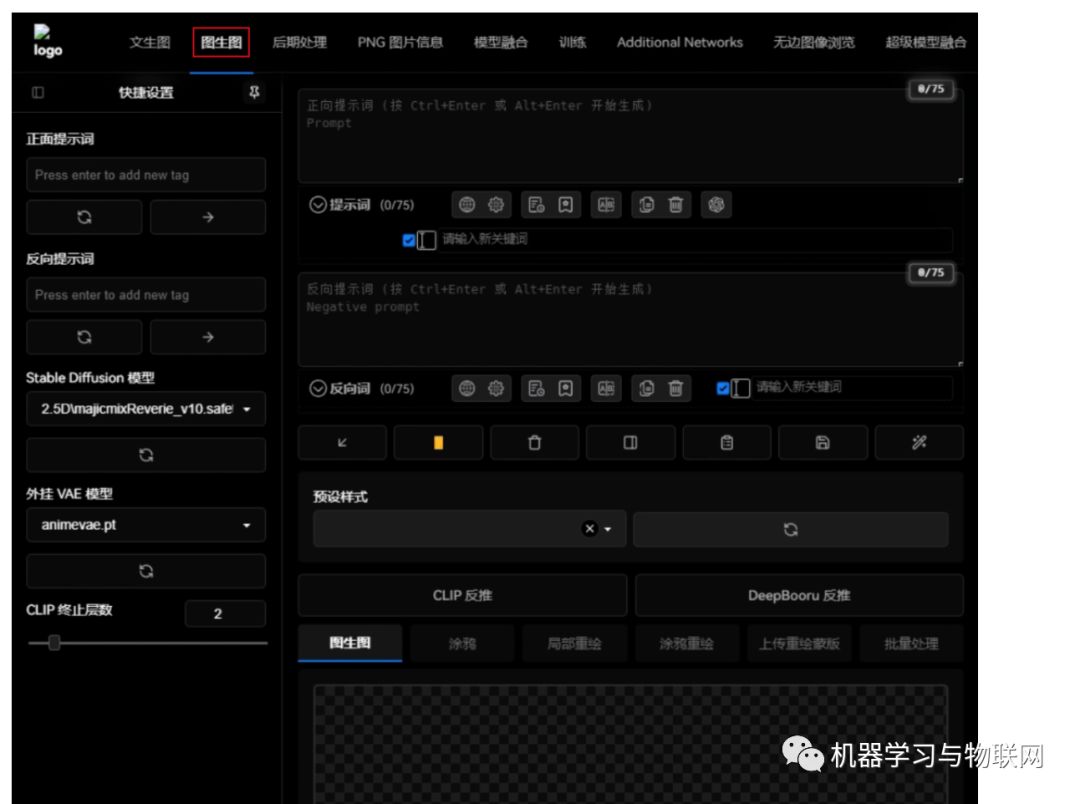Viewport: 1080px width, 804px height.
Task: Copy negative prompt via 反向词 copy icon
Action: (646, 389)
